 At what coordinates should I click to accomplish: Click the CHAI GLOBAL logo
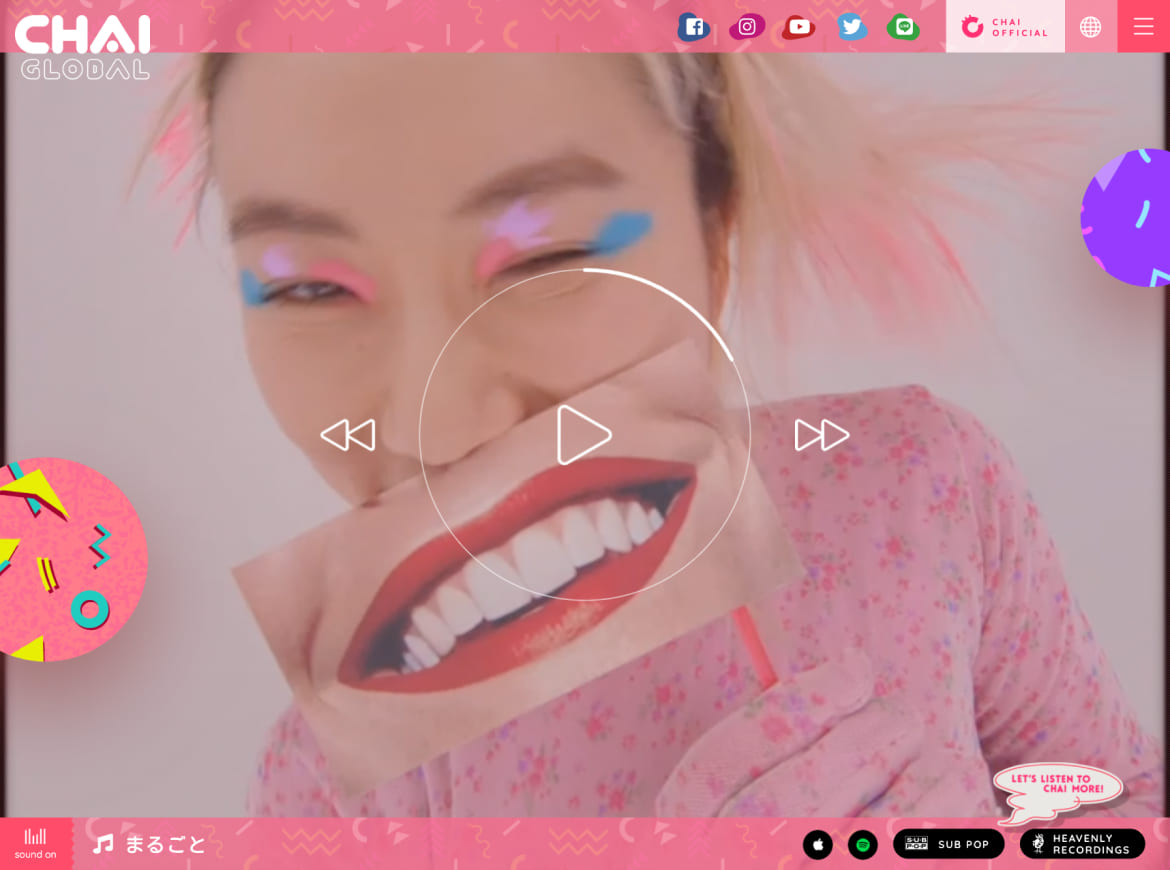[x=83, y=46]
